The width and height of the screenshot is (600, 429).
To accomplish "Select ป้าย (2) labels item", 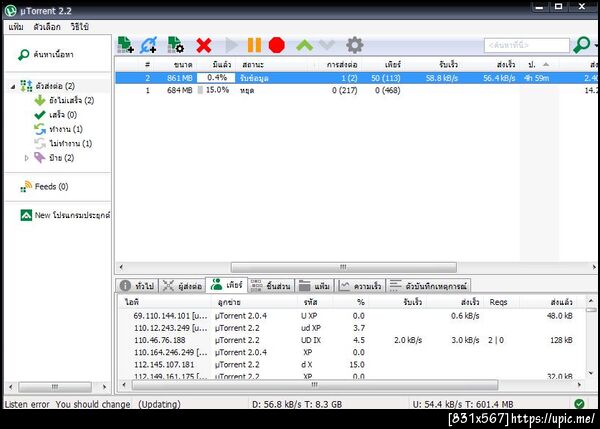I will (54, 158).
